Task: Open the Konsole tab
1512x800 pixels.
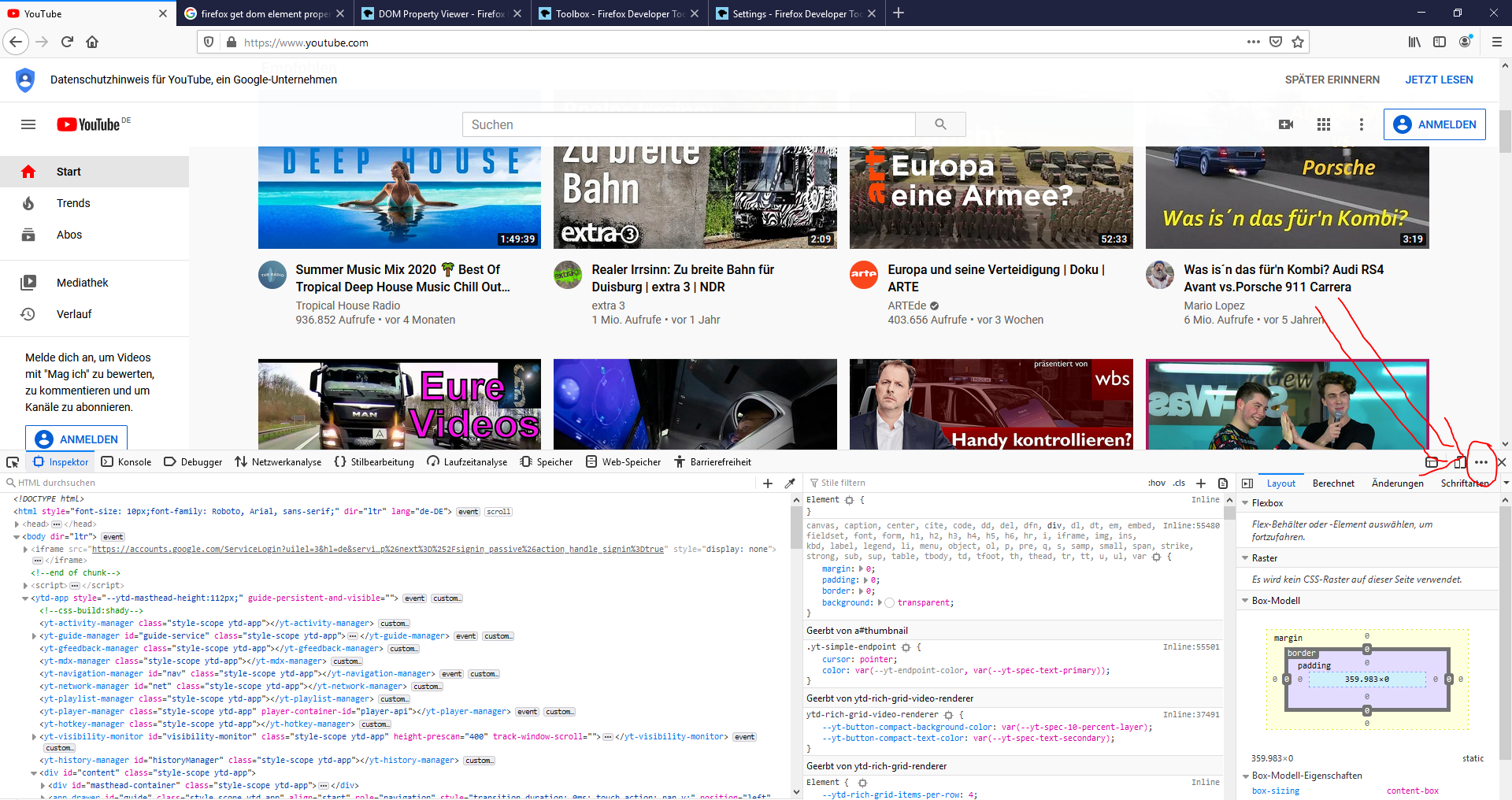Action: click(x=126, y=462)
